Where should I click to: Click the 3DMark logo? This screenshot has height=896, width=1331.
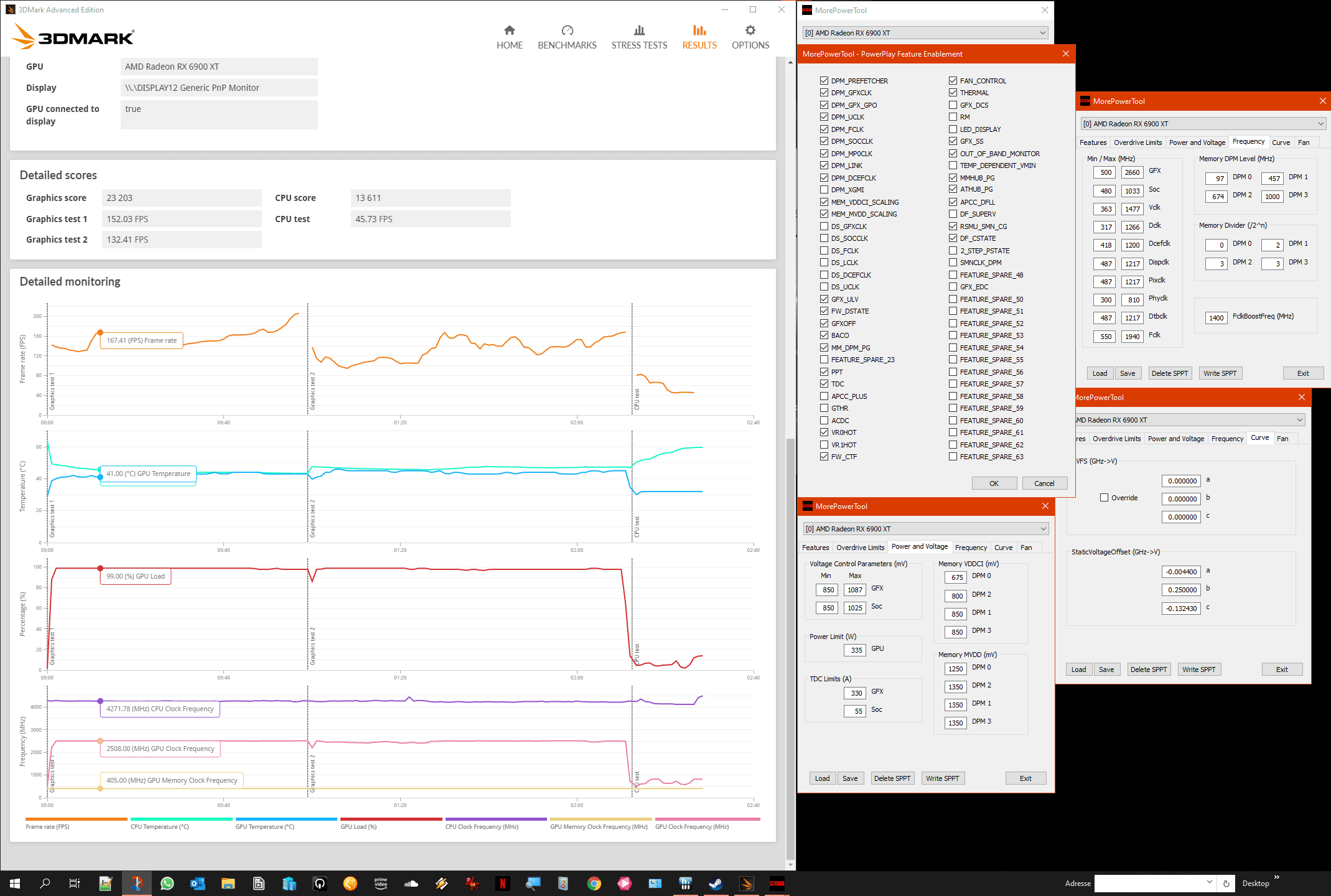pos(73,36)
